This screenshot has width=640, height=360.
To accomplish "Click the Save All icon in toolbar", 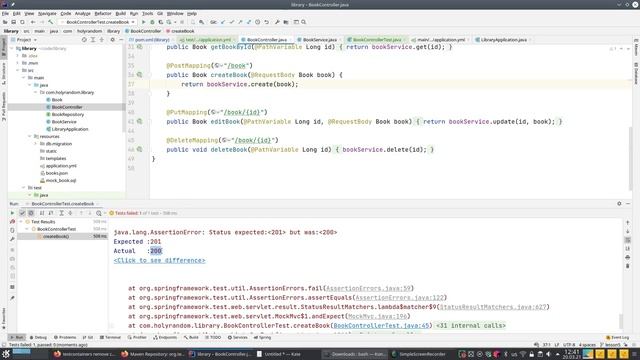I will [13, 22].
